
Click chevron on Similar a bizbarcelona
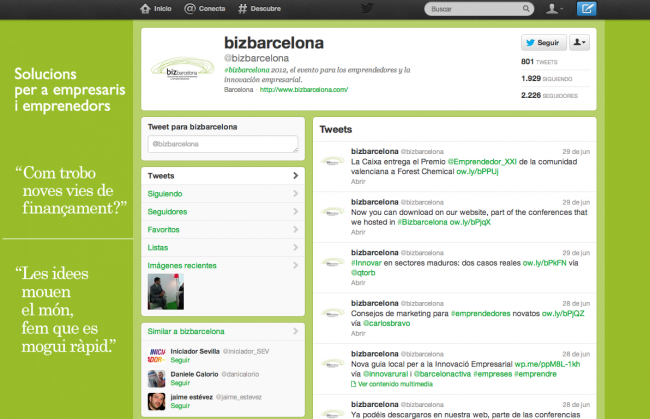(x=296, y=331)
